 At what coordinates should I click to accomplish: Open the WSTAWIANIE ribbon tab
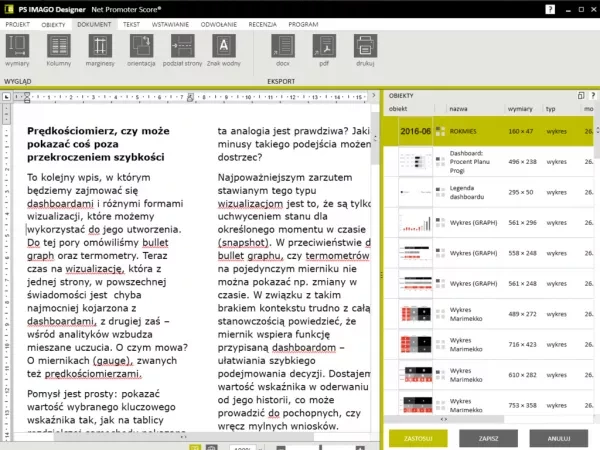[173, 22]
